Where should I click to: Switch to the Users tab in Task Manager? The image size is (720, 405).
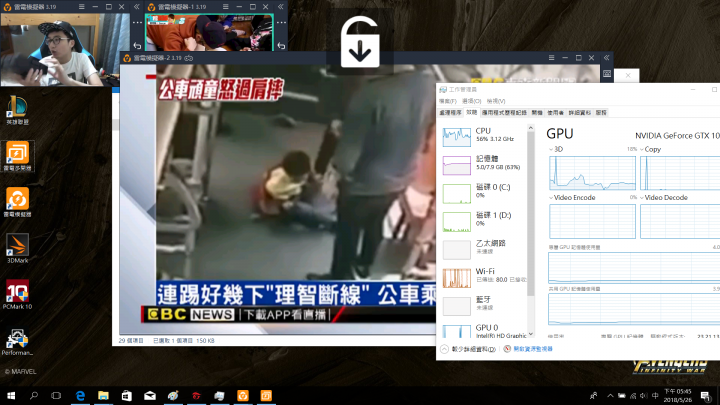[x=555, y=112]
